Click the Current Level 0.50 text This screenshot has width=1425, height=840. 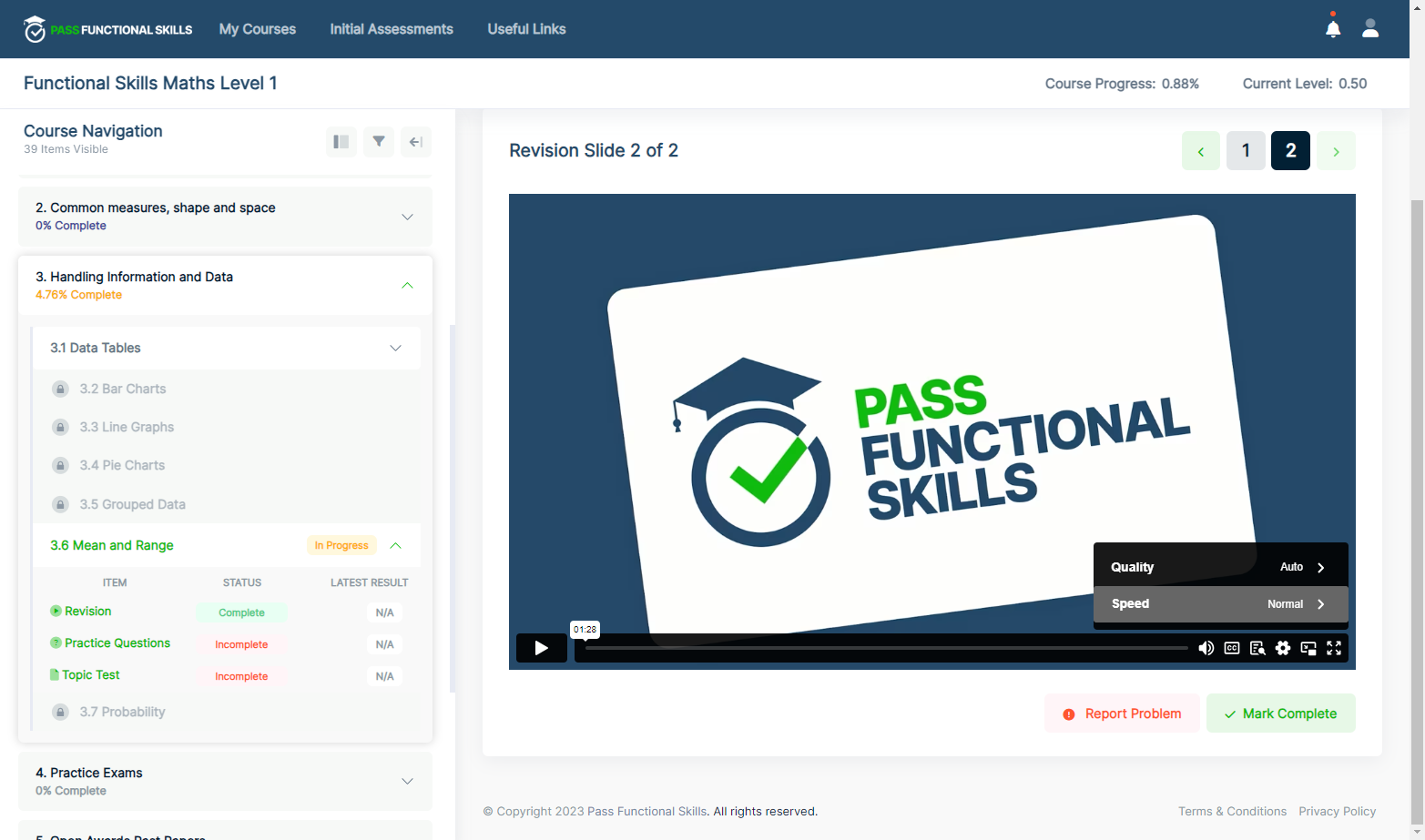pyautogui.click(x=1305, y=84)
